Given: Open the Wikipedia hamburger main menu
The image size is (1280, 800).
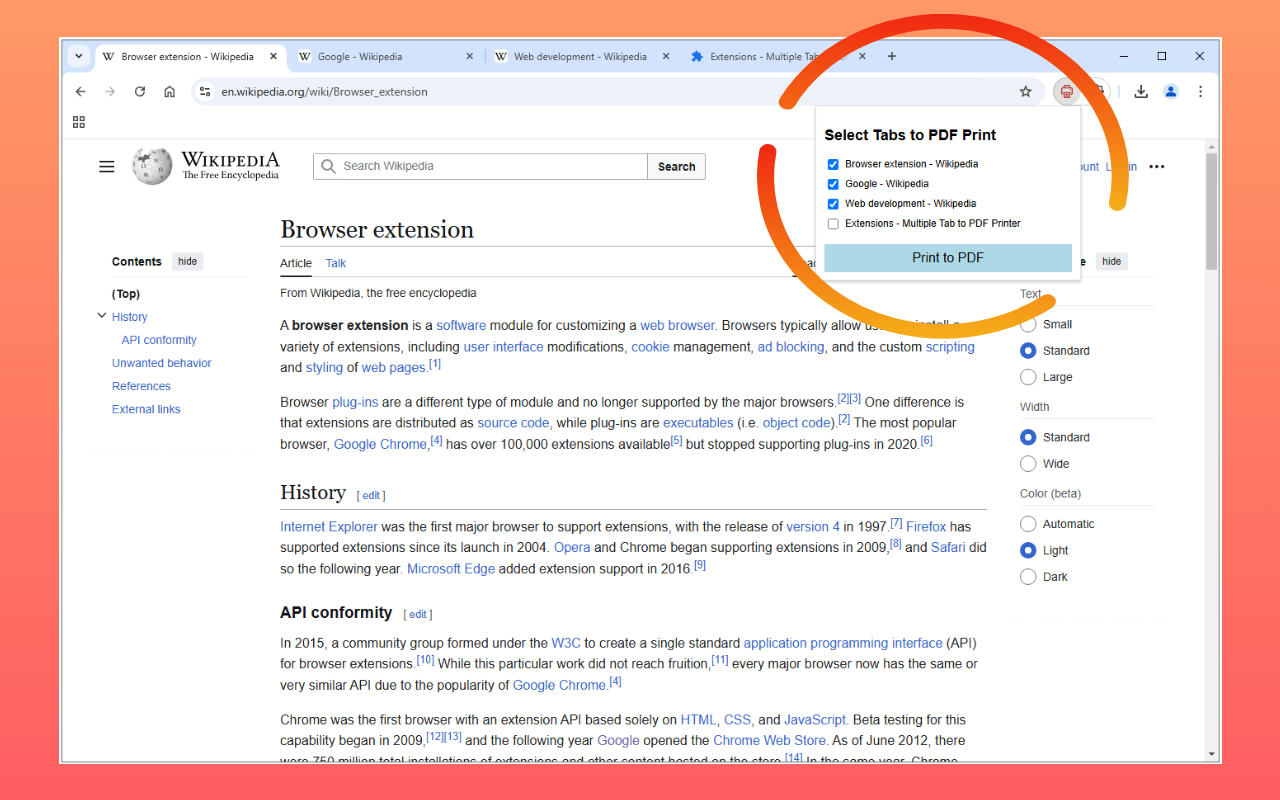Looking at the screenshot, I should pos(107,167).
